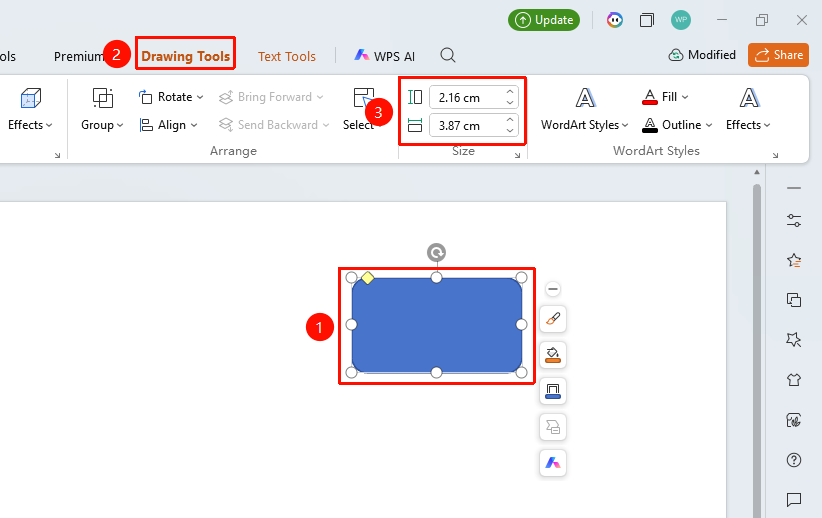Open the text Effects dropdown at right
This screenshot has width=822, height=518.
point(748,125)
